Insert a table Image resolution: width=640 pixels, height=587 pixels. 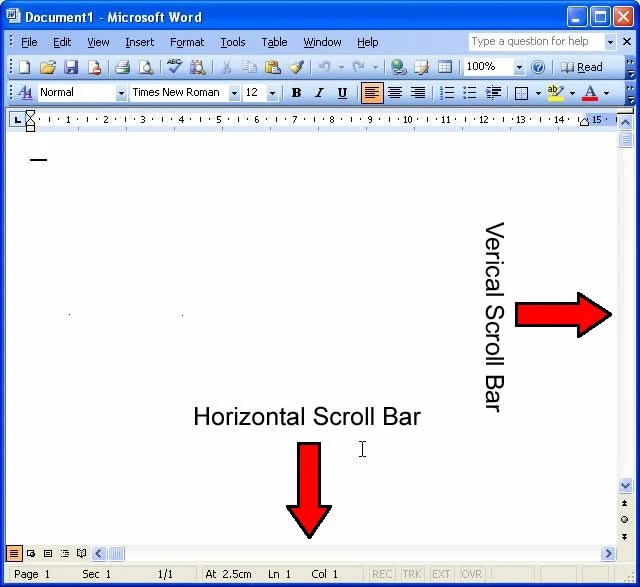(444, 67)
